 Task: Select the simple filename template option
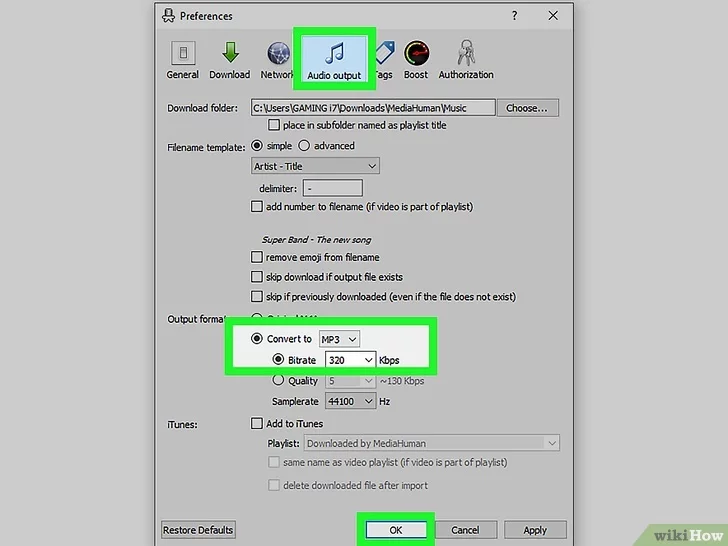point(256,146)
